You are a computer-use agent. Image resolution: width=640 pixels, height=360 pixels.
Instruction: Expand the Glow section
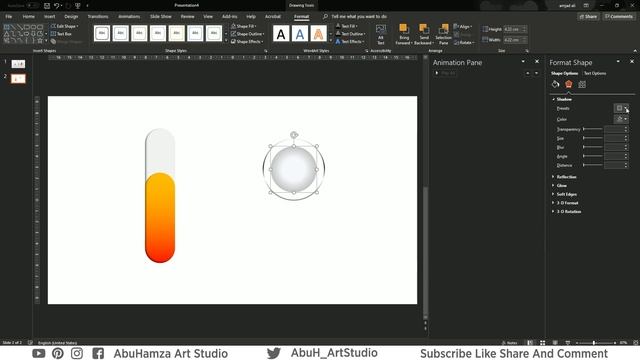point(559,186)
